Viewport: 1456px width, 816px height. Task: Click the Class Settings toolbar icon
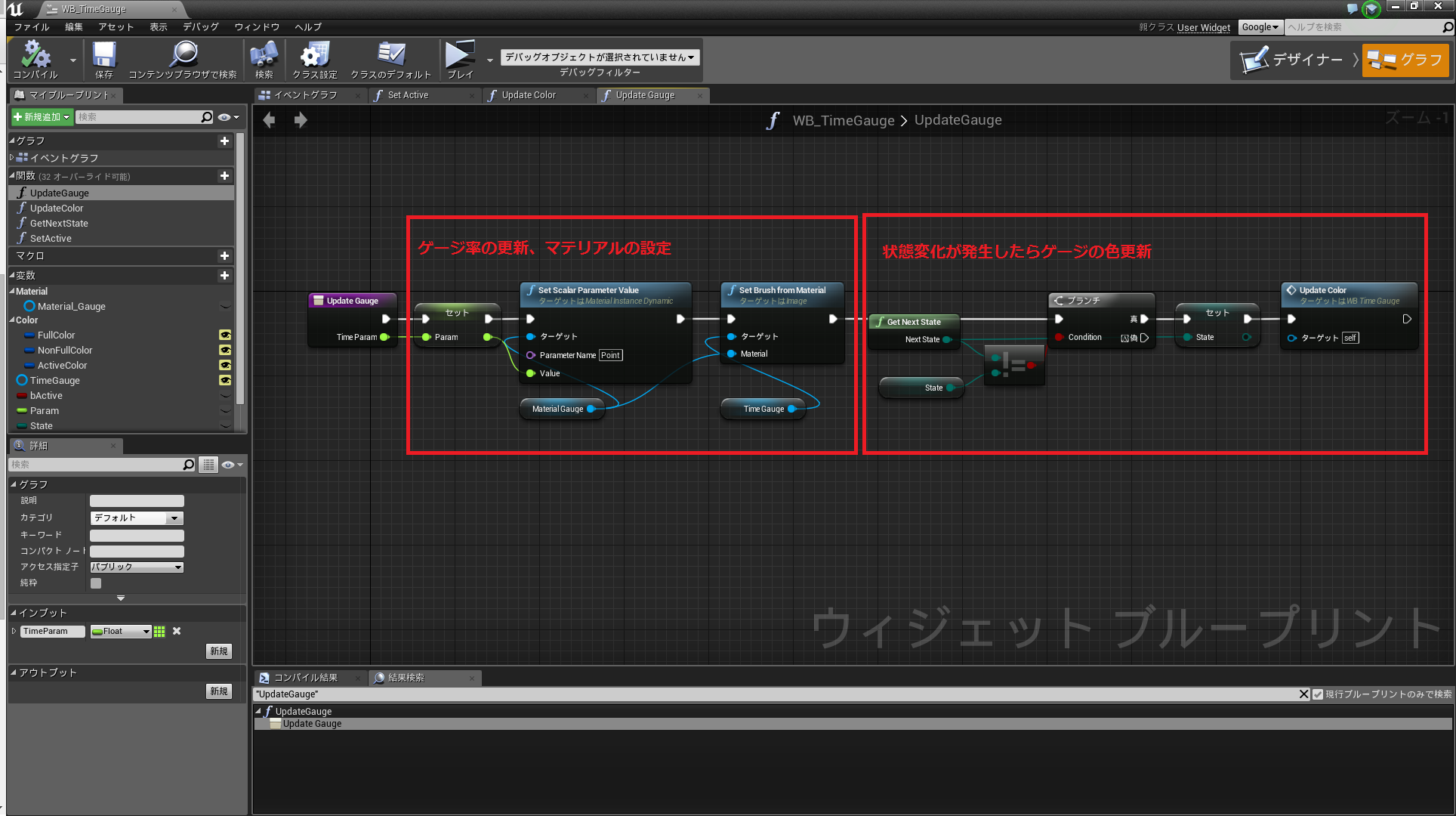pos(314,56)
